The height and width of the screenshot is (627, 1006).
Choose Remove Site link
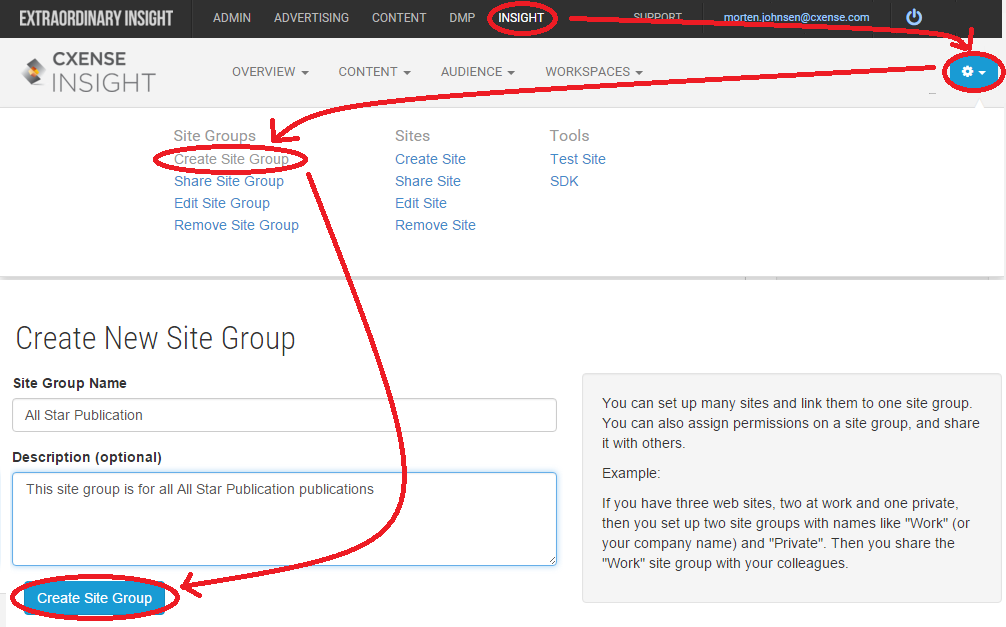[x=435, y=225]
